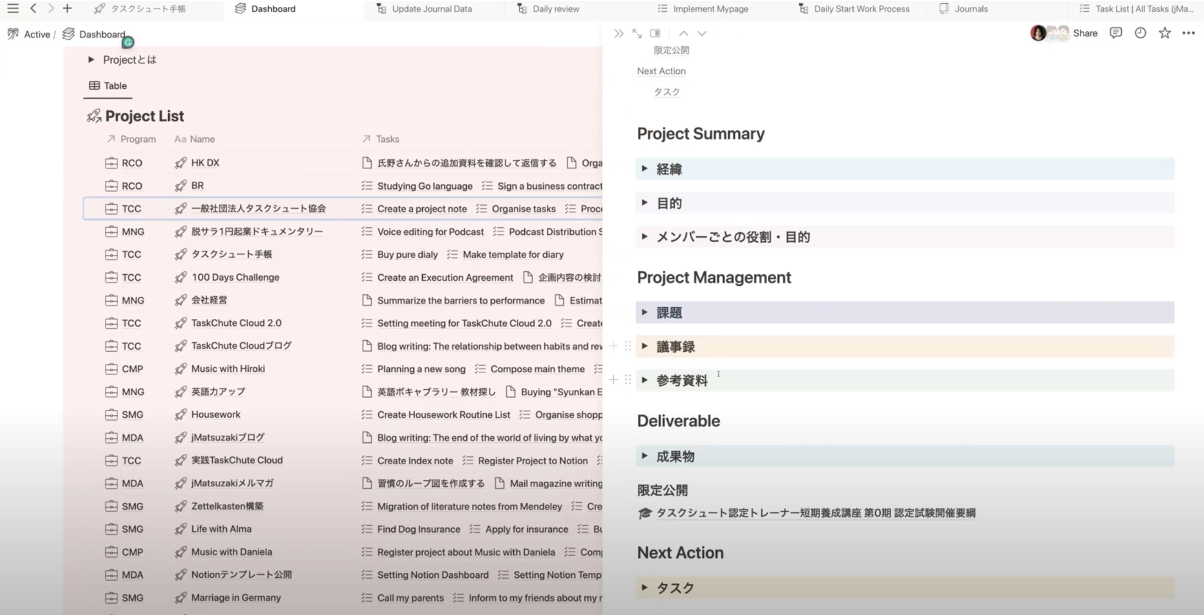Go to next record with down chevron
Screen dimensions: 1204x616
[701, 34]
